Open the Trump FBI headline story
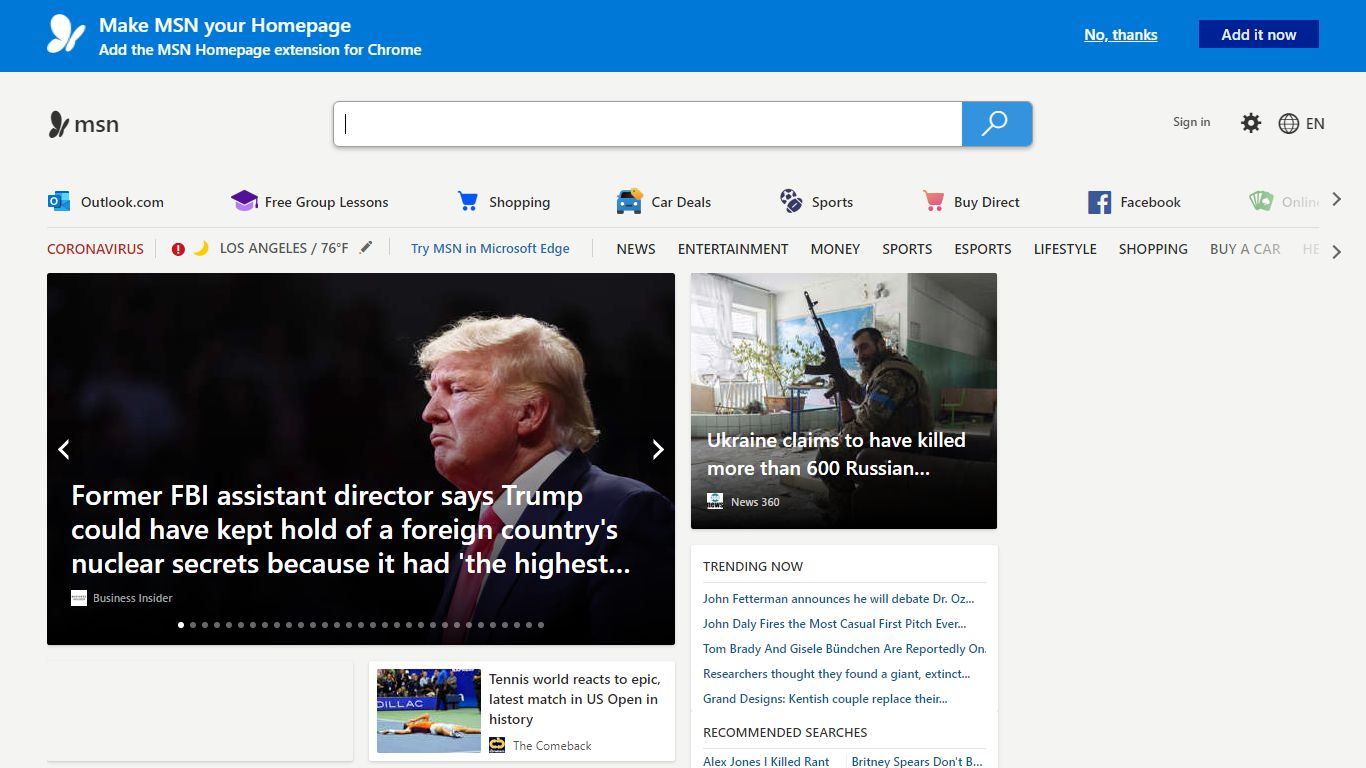The image size is (1366, 768). 351,530
